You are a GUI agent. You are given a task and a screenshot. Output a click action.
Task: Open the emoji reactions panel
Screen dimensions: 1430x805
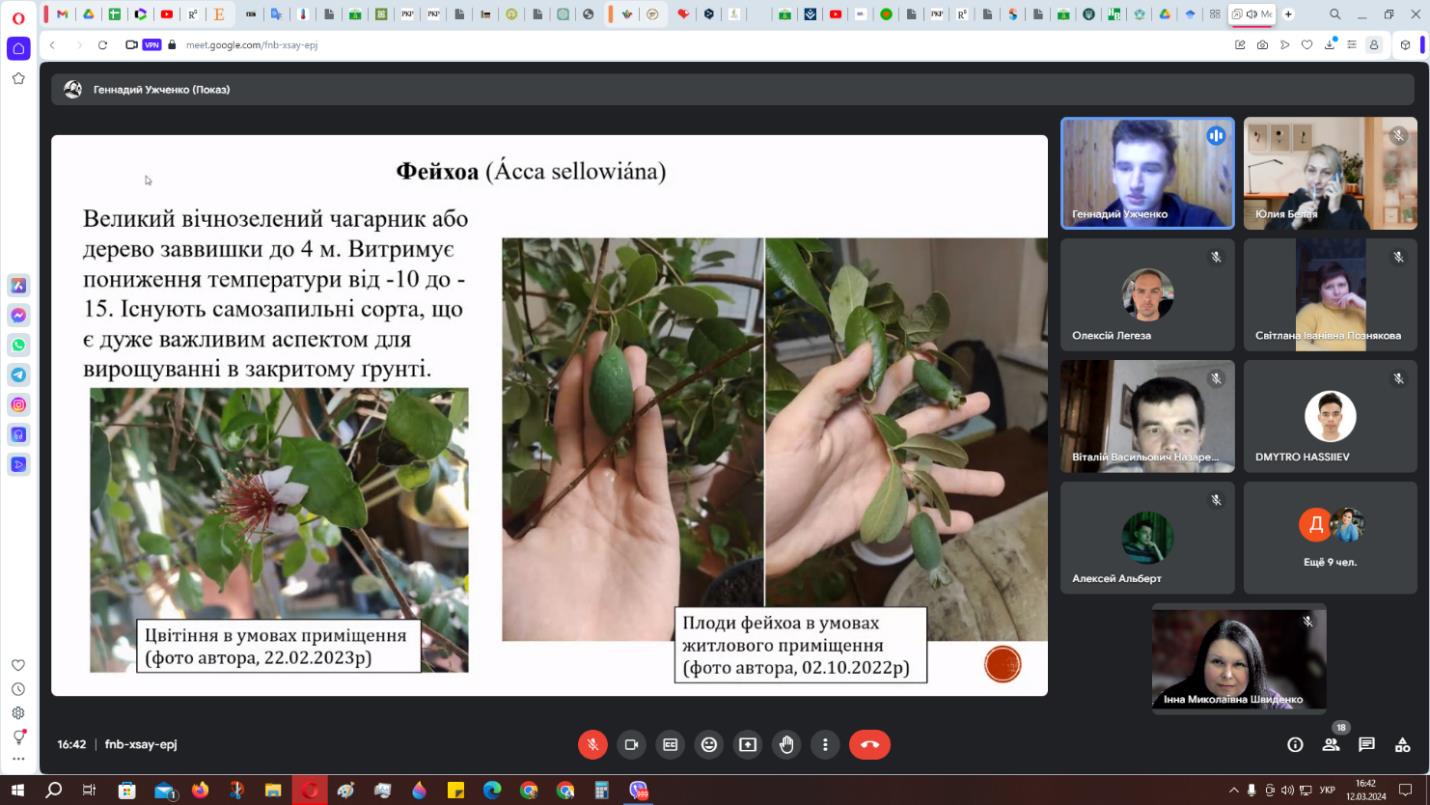[x=709, y=744]
